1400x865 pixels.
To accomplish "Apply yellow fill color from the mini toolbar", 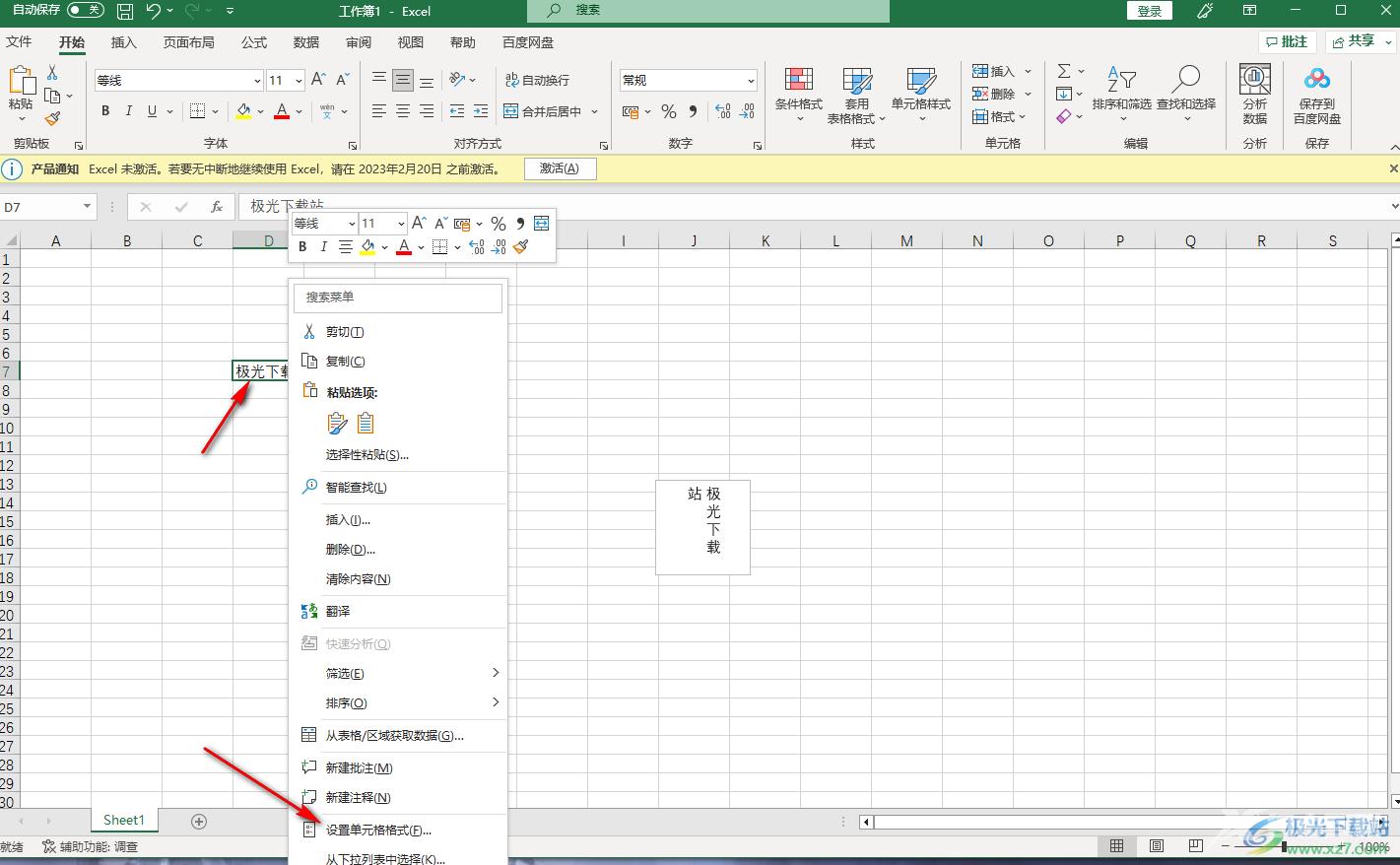I will point(367,247).
